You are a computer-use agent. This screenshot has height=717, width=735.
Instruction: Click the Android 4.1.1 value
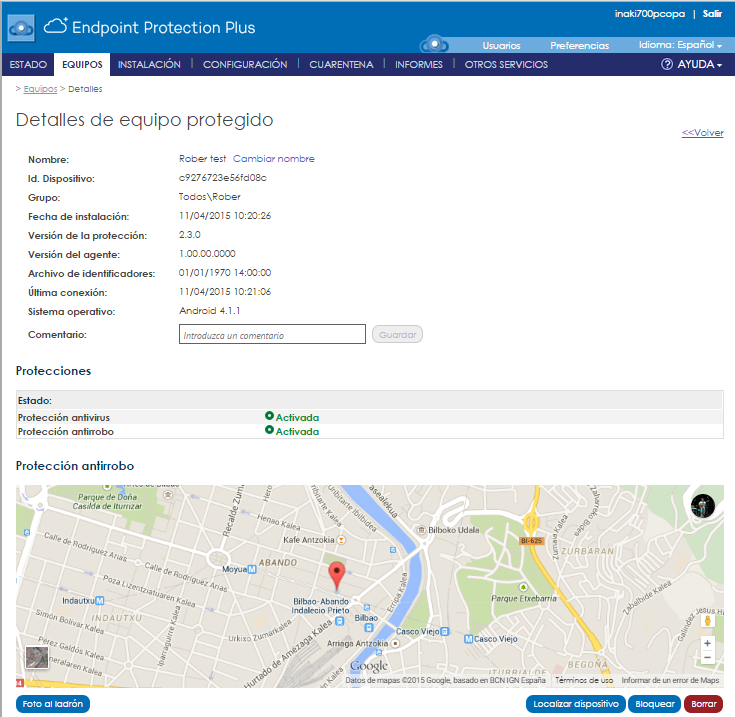[x=210, y=311]
